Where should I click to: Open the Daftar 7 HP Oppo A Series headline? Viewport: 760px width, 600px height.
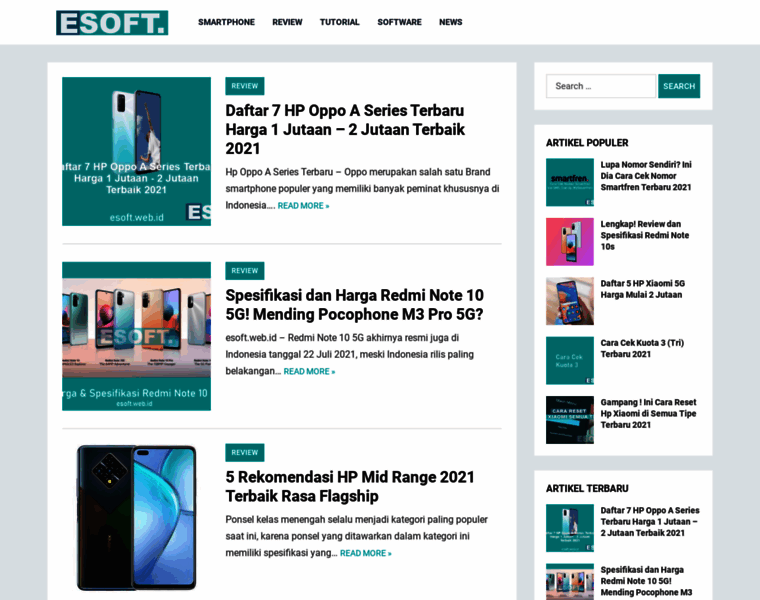pyautogui.click(x=345, y=129)
